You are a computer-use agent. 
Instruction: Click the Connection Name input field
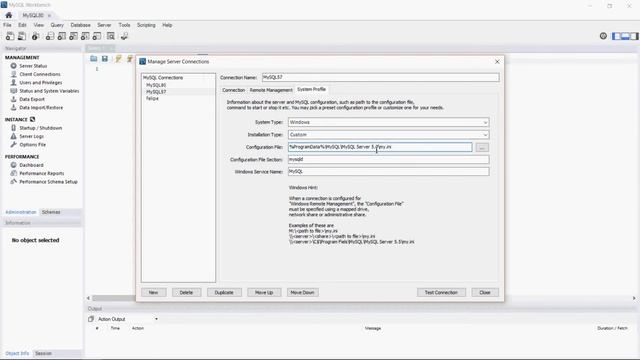[x=380, y=77]
